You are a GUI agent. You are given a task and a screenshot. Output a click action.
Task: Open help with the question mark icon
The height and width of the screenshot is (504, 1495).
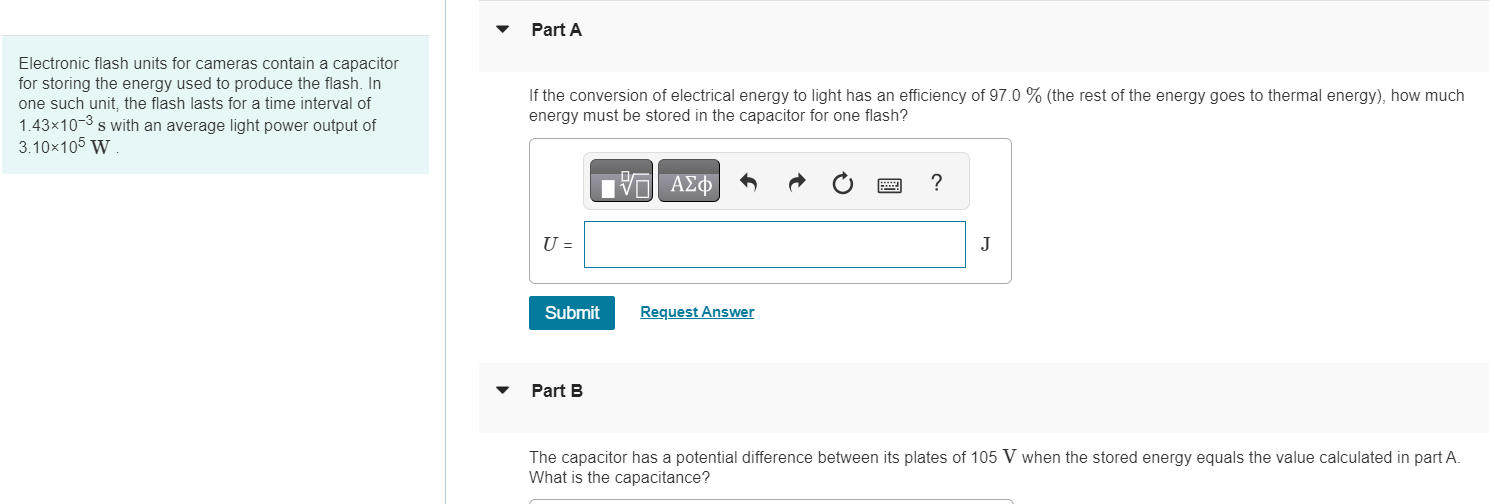click(x=936, y=182)
